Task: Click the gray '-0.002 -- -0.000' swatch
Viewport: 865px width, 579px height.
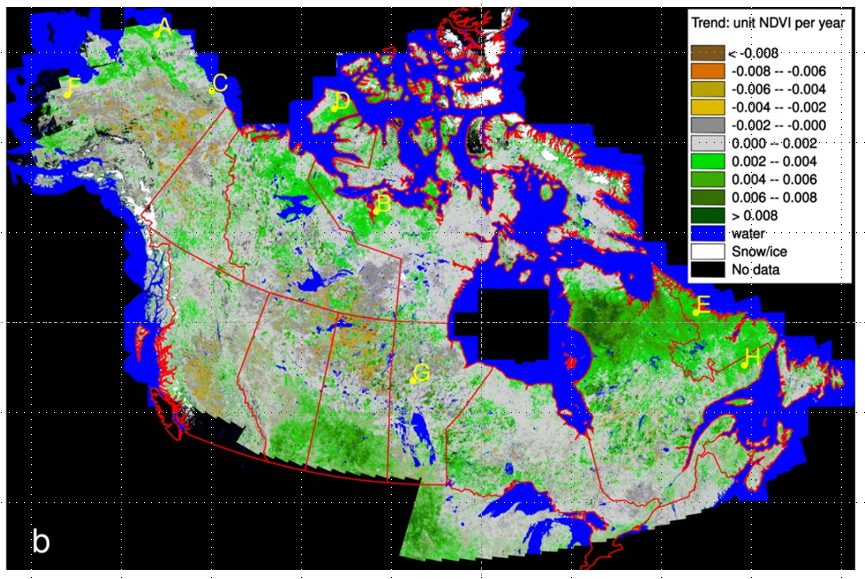Action: (708, 125)
